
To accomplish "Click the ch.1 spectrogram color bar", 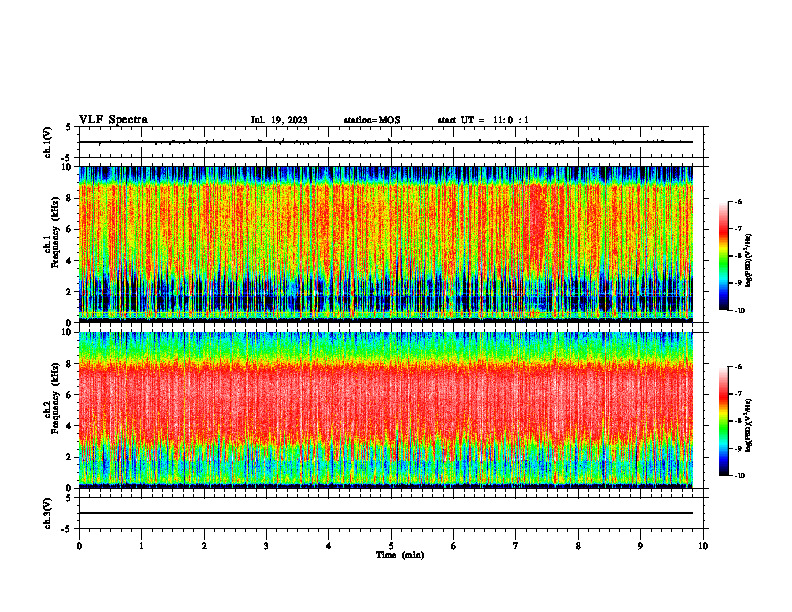I will (x=723, y=256).
